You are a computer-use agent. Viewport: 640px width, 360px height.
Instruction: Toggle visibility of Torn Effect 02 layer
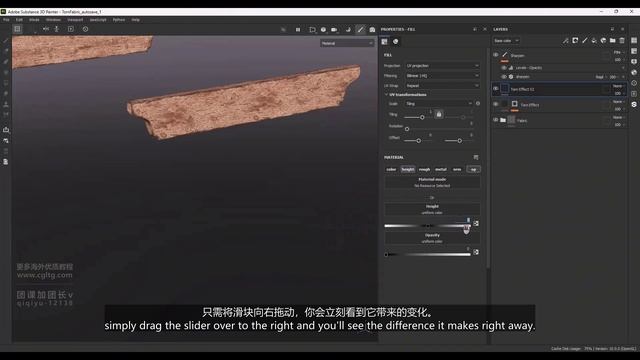click(496, 89)
